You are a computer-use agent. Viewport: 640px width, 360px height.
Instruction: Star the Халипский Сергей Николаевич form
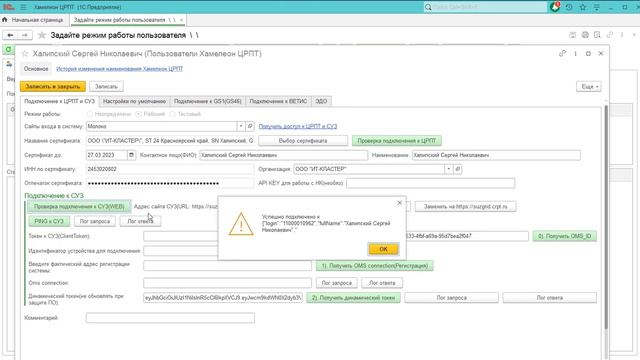[25, 53]
